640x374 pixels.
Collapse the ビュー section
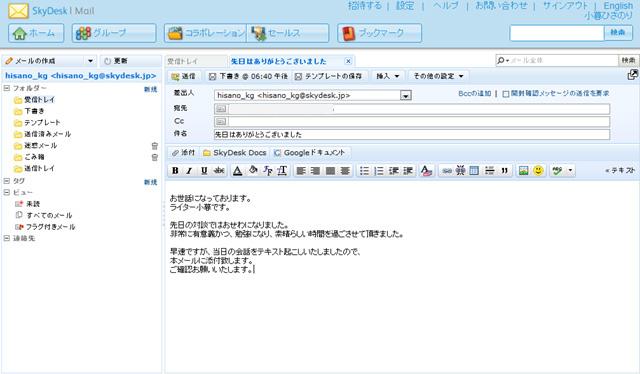[7, 192]
